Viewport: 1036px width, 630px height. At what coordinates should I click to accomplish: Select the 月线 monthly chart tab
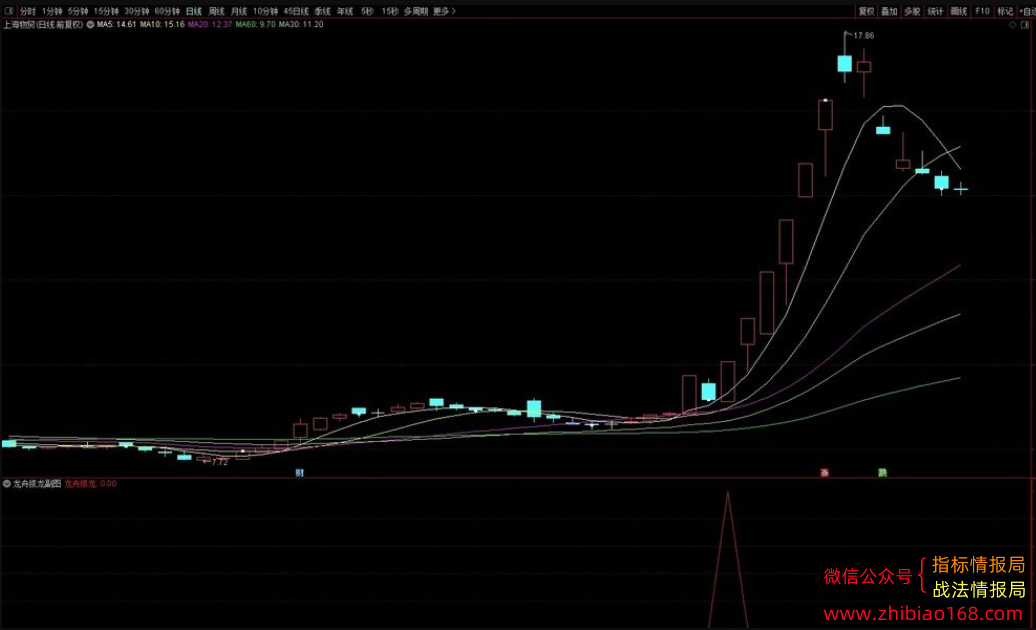click(x=239, y=11)
